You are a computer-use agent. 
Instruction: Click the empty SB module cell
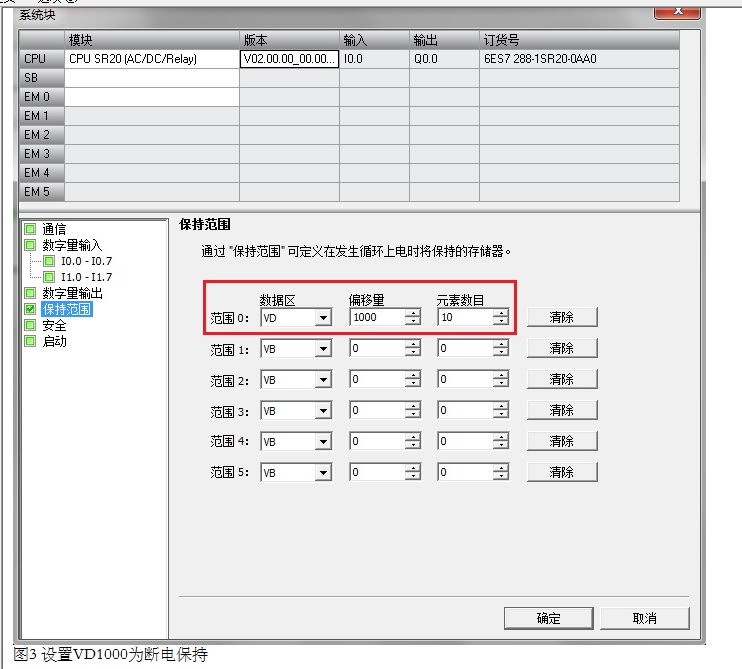152,78
